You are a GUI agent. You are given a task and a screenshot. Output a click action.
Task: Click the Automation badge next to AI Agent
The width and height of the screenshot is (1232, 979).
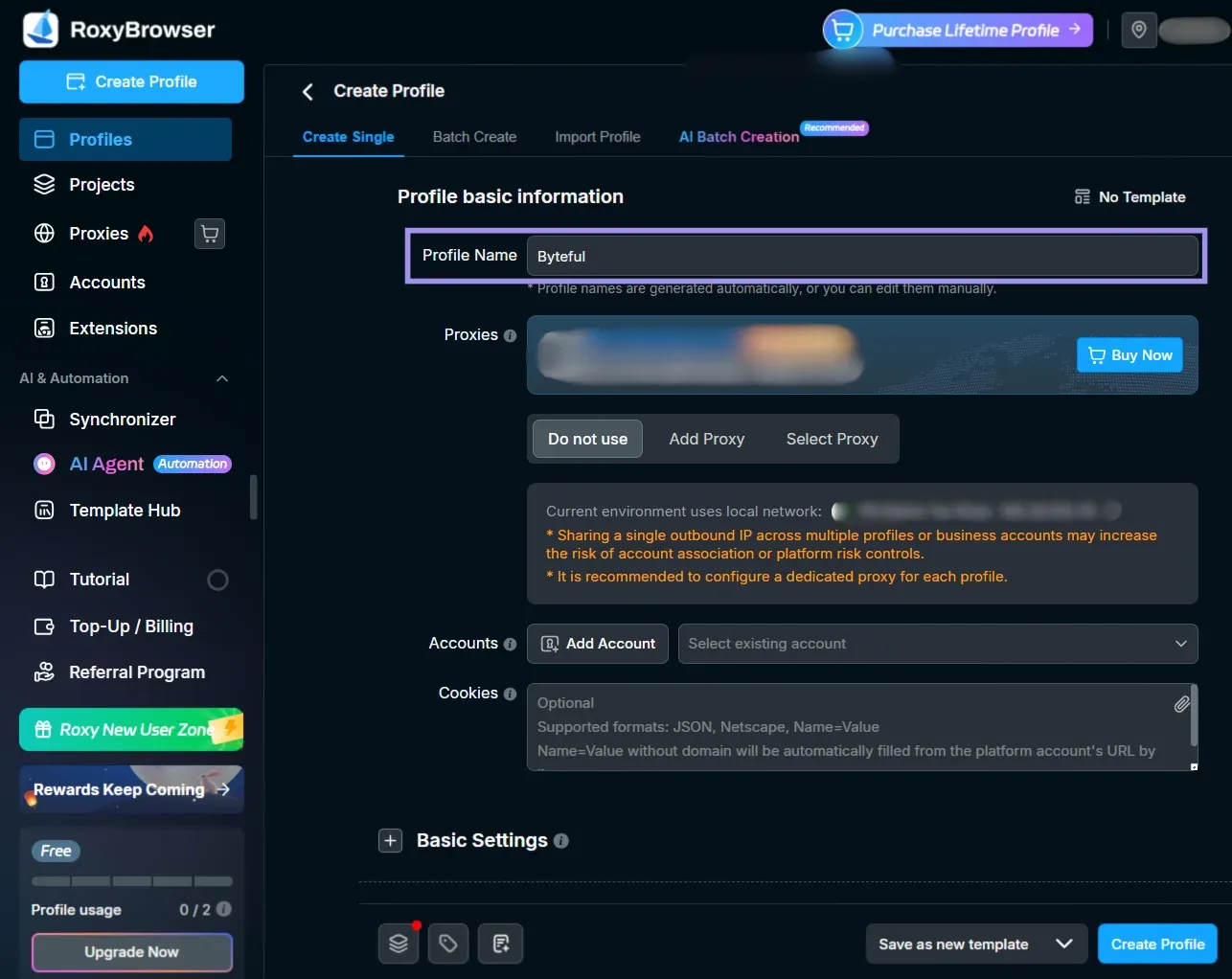[193, 464]
